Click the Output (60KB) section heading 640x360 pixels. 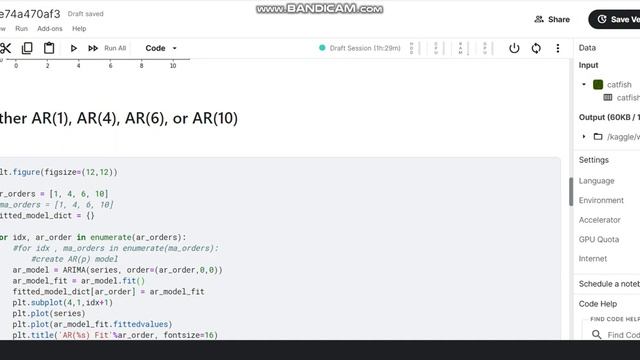click(x=609, y=117)
